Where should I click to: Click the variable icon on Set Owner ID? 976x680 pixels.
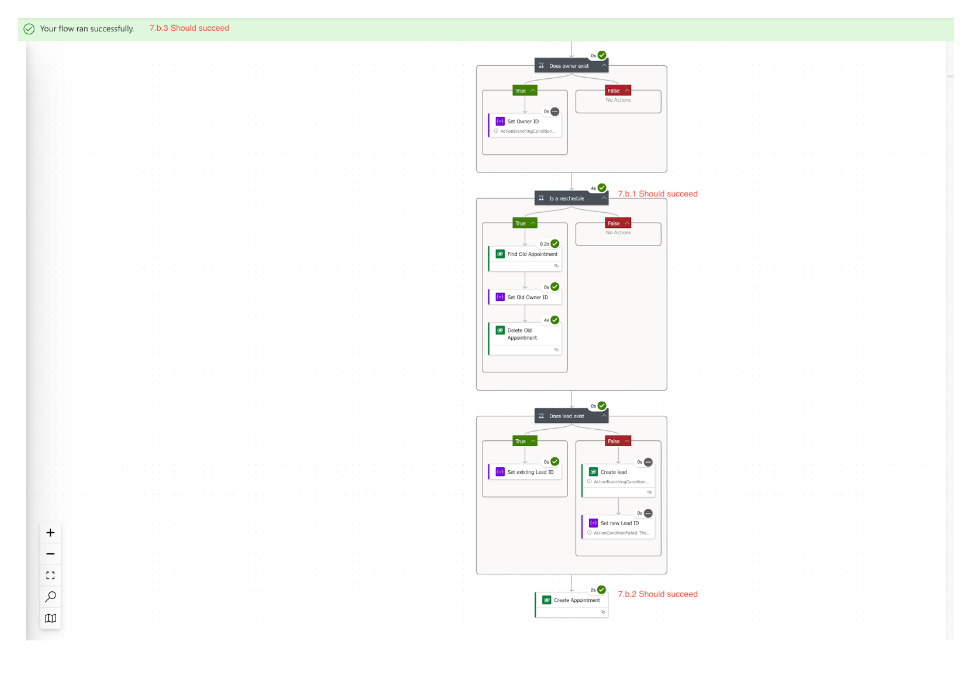pyautogui.click(x=500, y=121)
